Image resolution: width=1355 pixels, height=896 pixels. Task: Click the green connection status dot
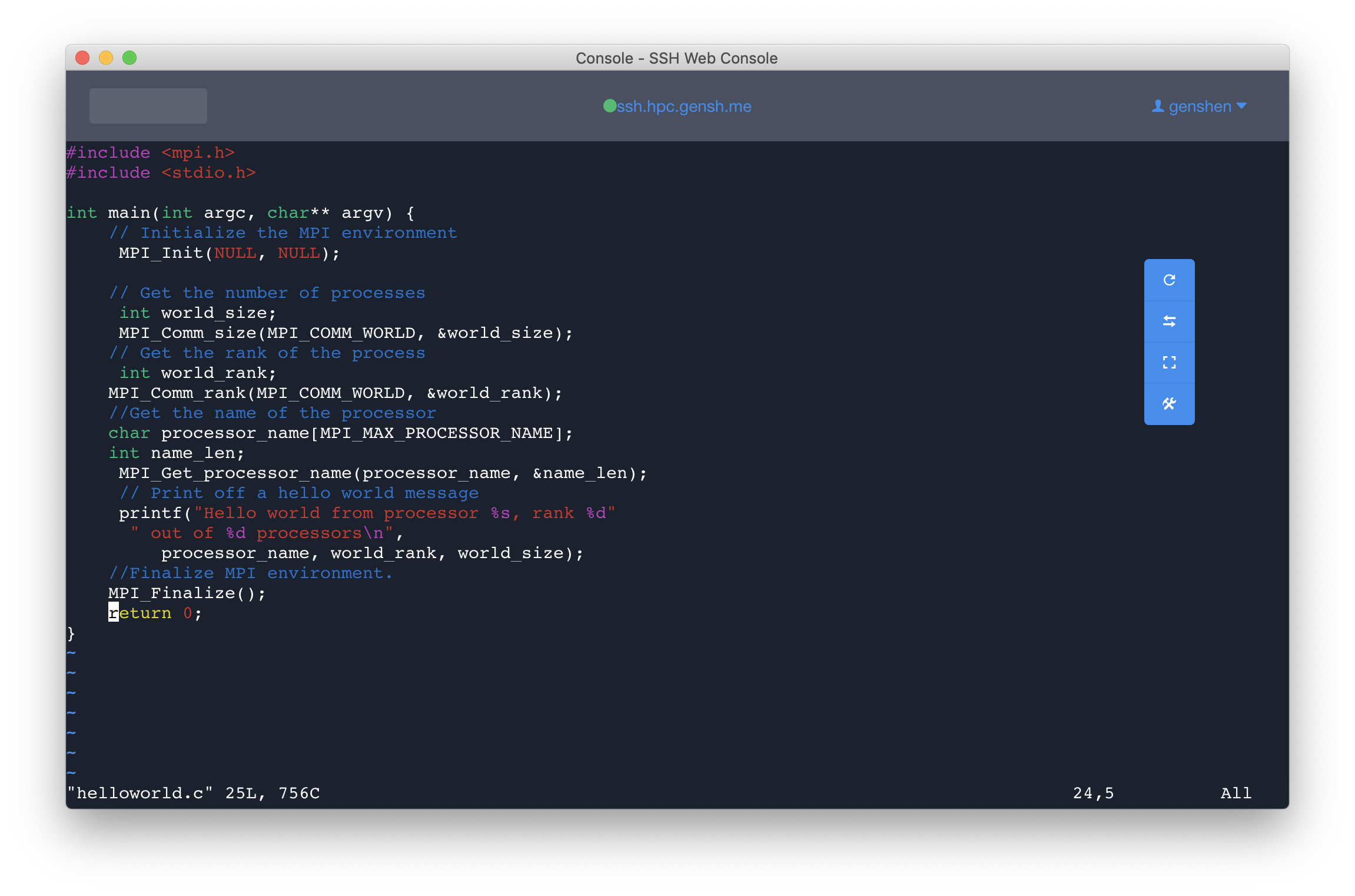coord(609,106)
